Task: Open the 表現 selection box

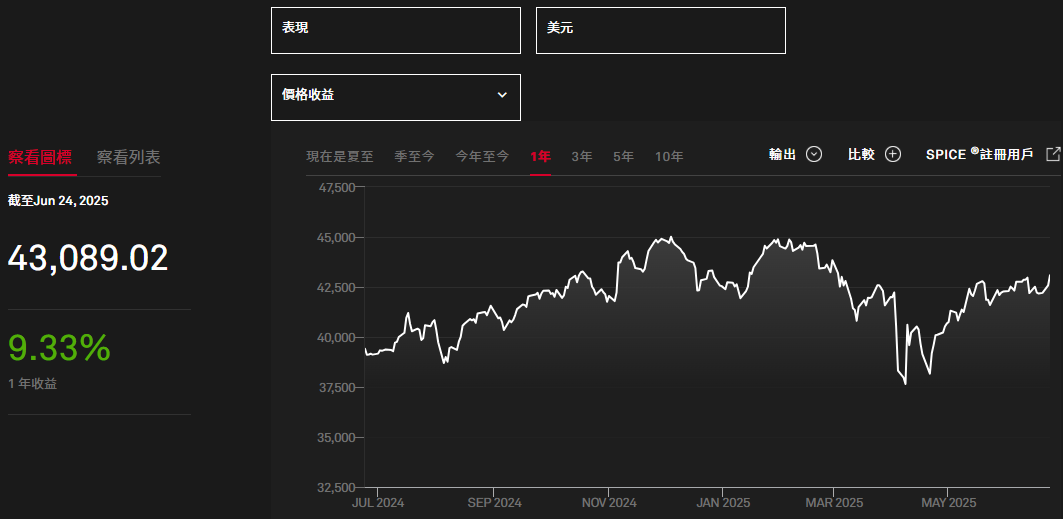Action: click(396, 30)
